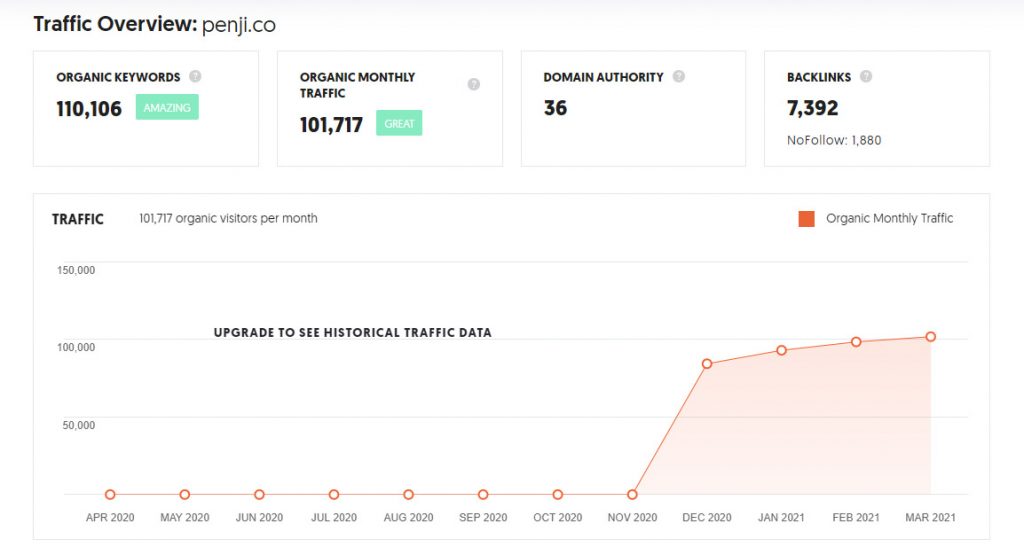Click '101,717 organic visitors per month' text

(x=228, y=218)
